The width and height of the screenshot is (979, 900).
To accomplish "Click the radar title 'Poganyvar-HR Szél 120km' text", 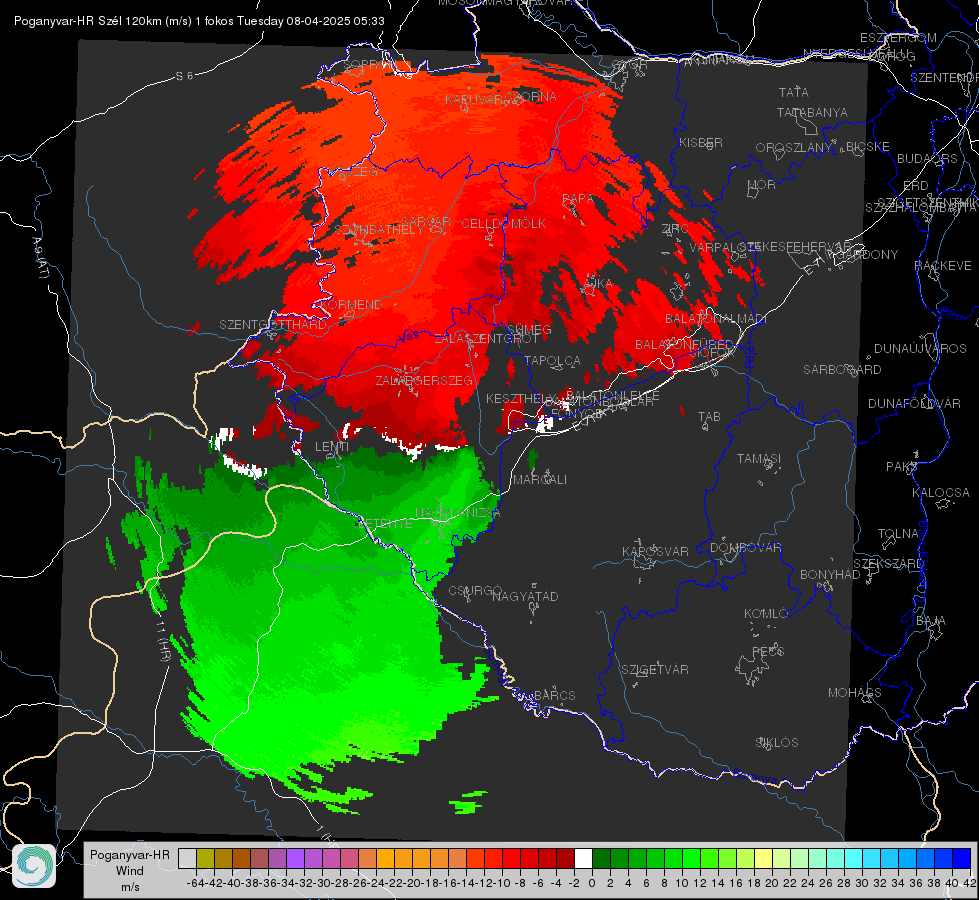I will [x=88, y=21].
